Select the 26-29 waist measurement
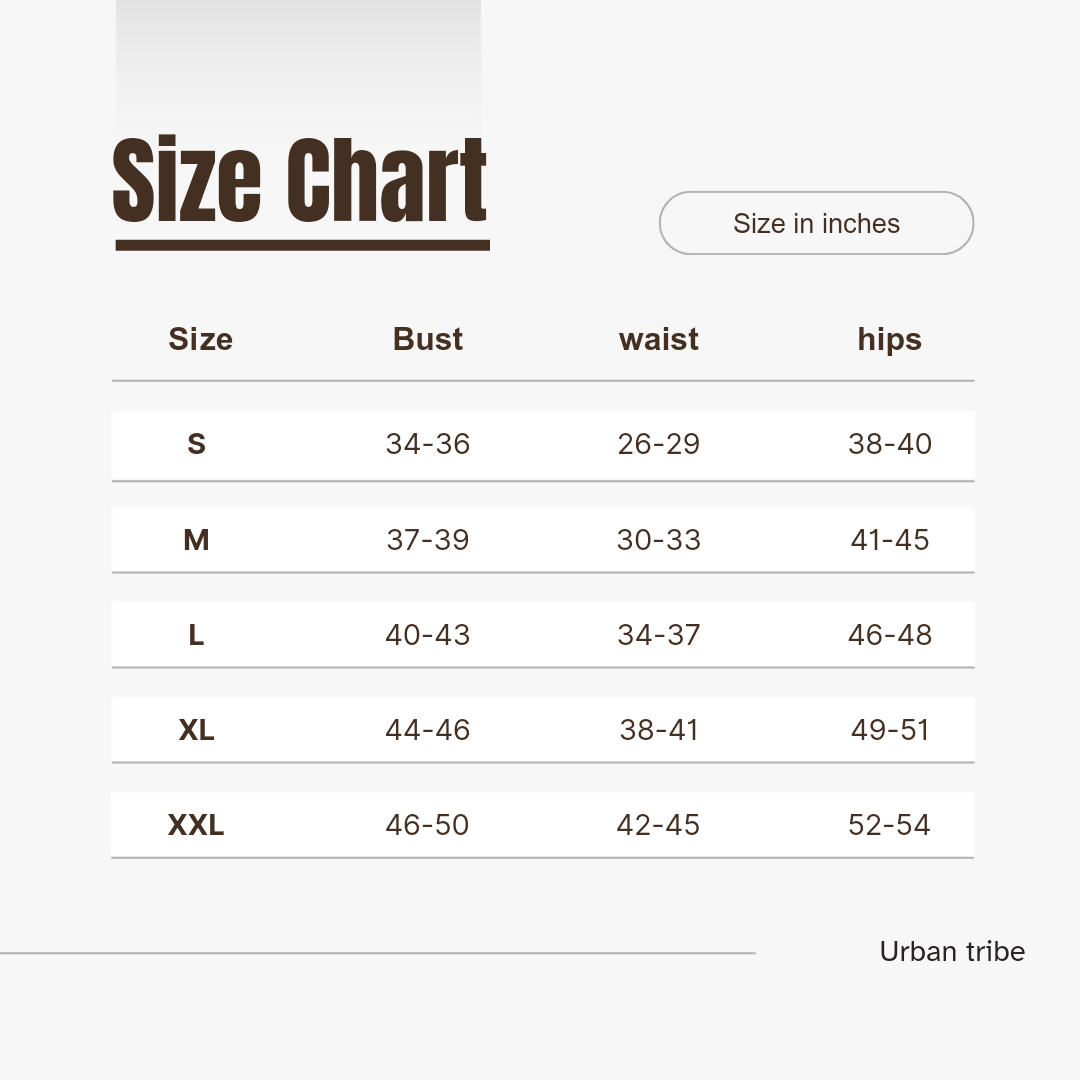1080x1080 pixels. tap(659, 444)
